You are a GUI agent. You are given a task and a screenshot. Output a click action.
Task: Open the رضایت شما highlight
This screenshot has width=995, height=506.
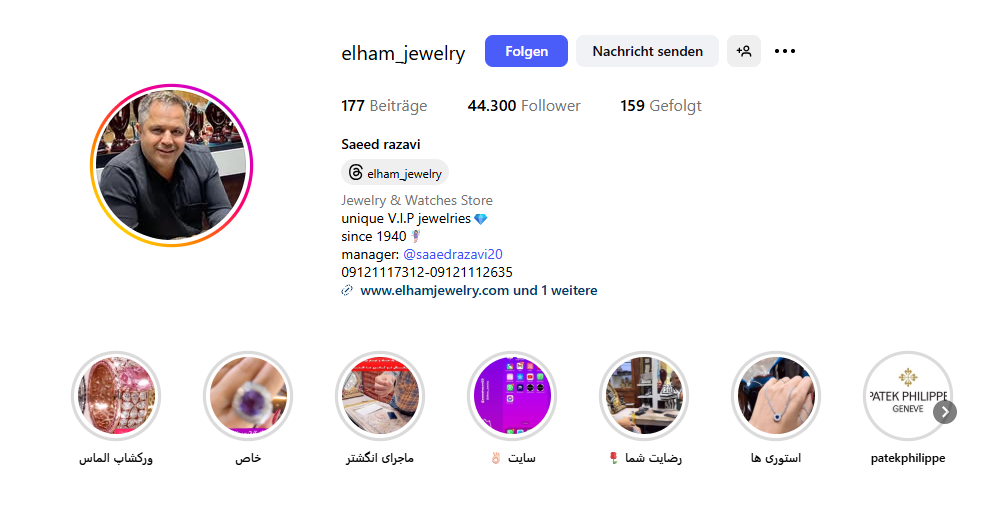(x=643, y=396)
